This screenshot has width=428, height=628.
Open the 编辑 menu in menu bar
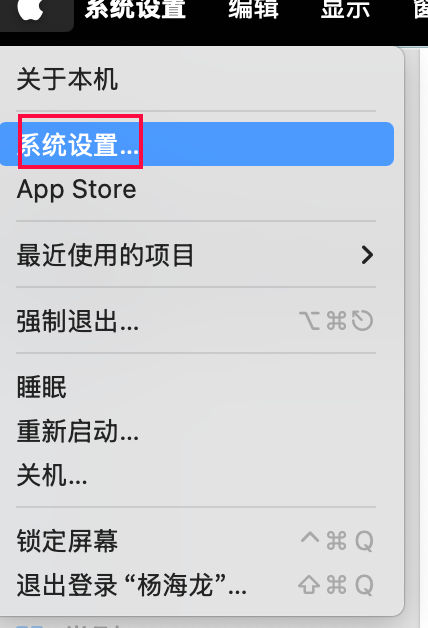coord(253,9)
